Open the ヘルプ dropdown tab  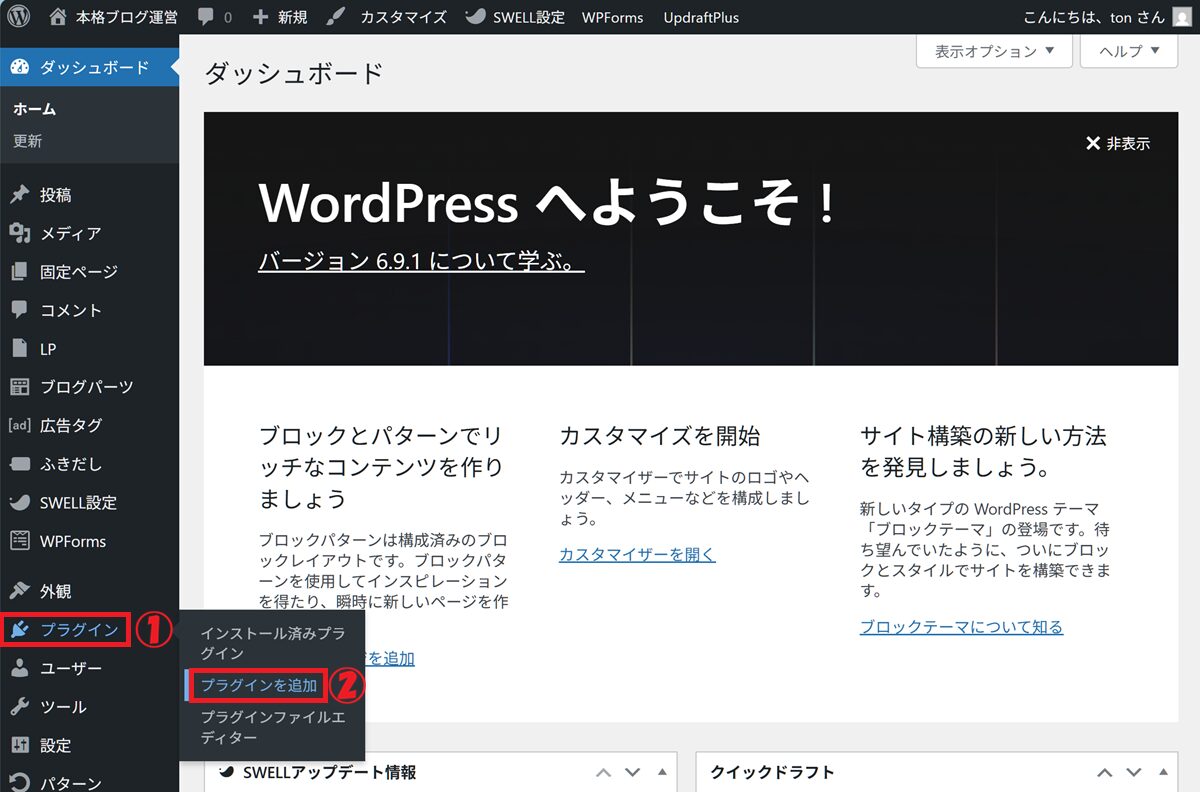pyautogui.click(x=1129, y=51)
